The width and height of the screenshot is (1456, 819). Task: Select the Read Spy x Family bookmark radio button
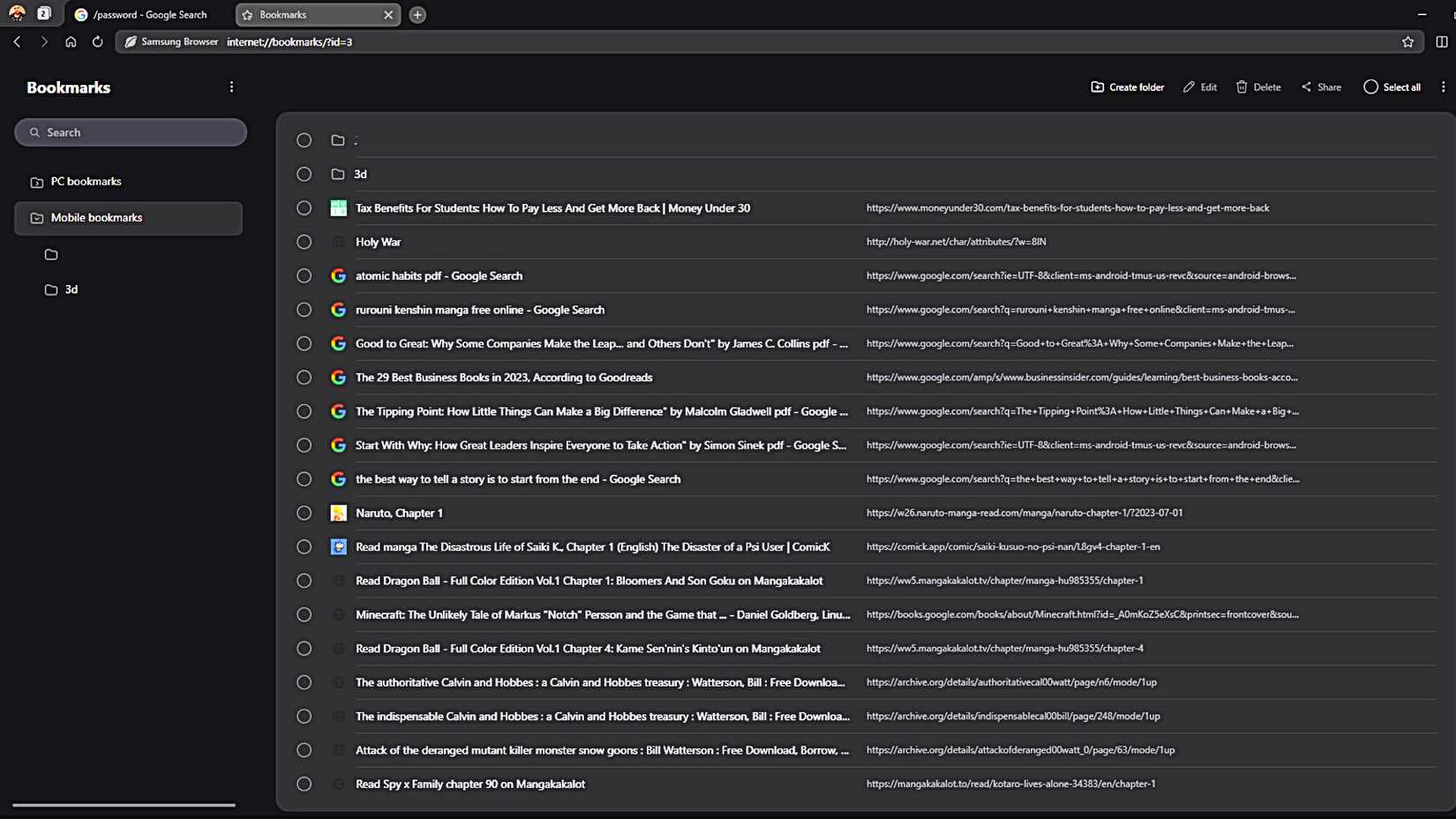pos(304,784)
